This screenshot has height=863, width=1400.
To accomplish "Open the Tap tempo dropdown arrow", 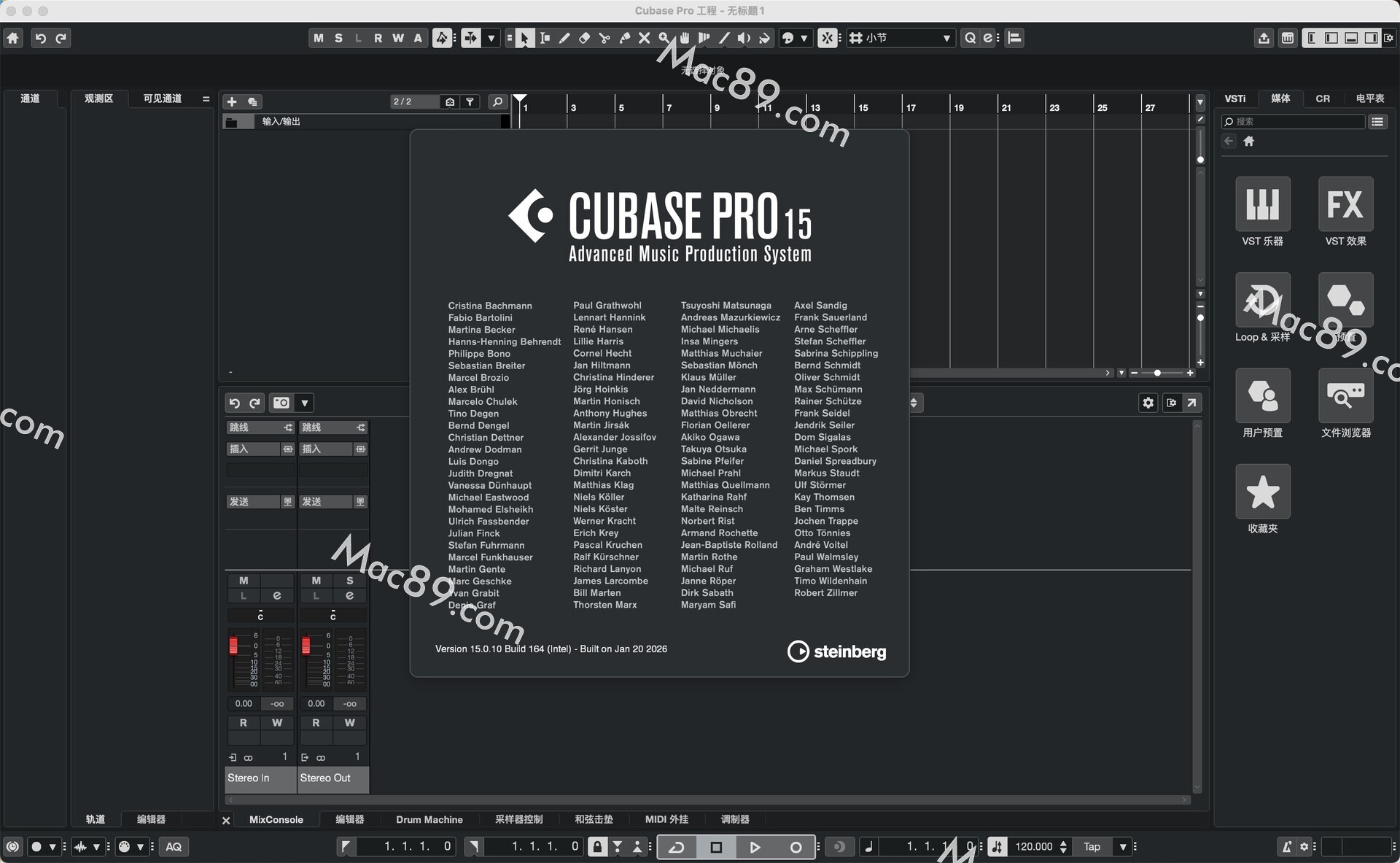I will tap(1123, 846).
